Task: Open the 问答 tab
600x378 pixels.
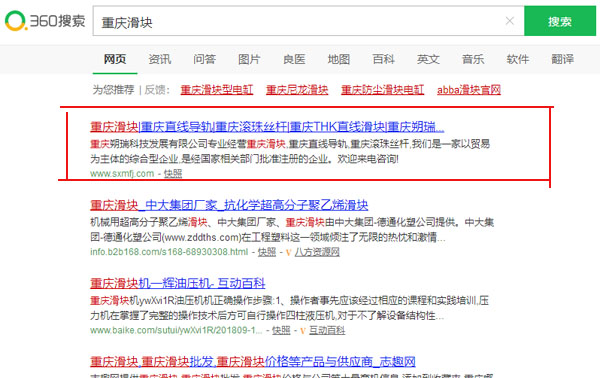Action: click(204, 59)
